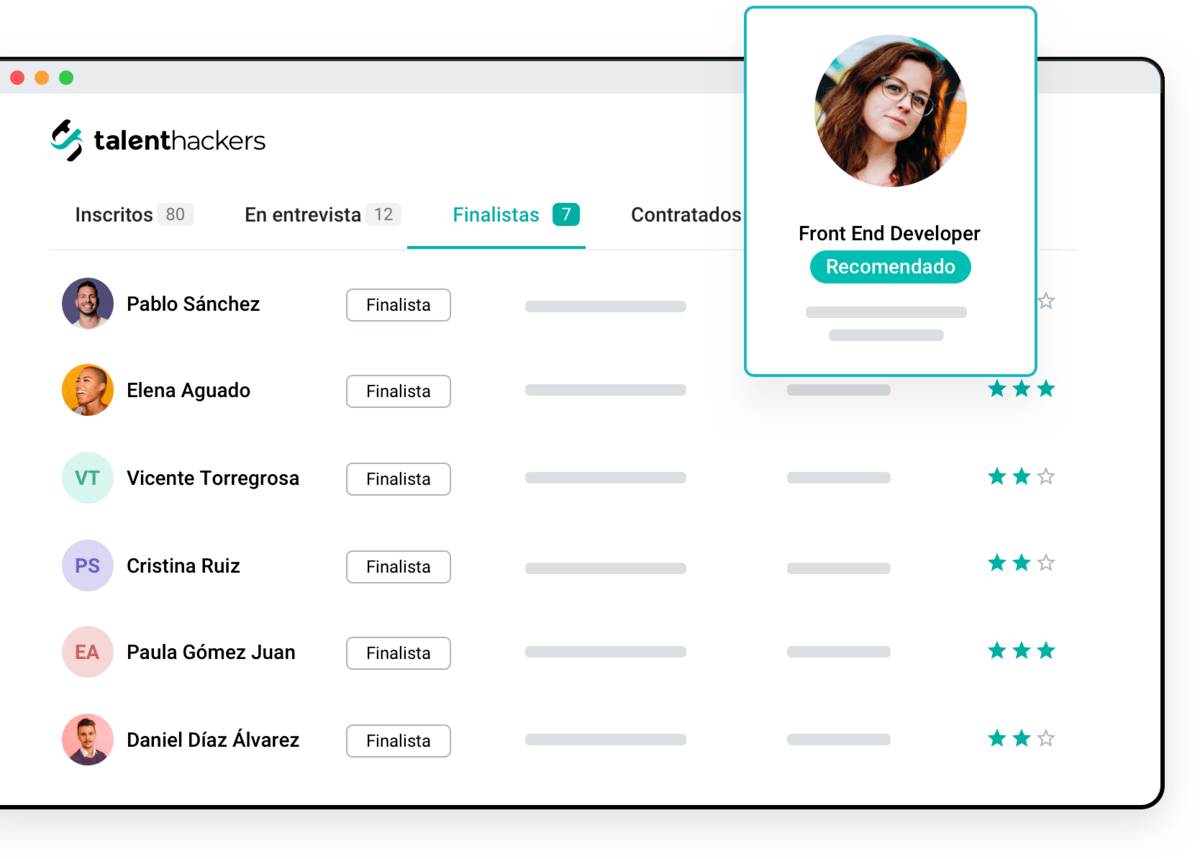Click Pablo Sánchez's profile avatar
This screenshot has height=859, width=1200.
pyautogui.click(x=88, y=304)
